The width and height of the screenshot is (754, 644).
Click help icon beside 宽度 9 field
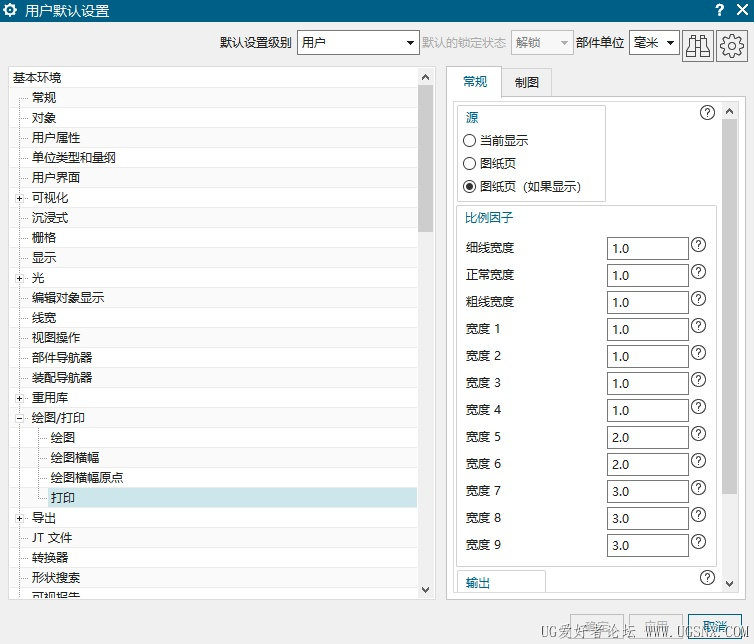699,542
